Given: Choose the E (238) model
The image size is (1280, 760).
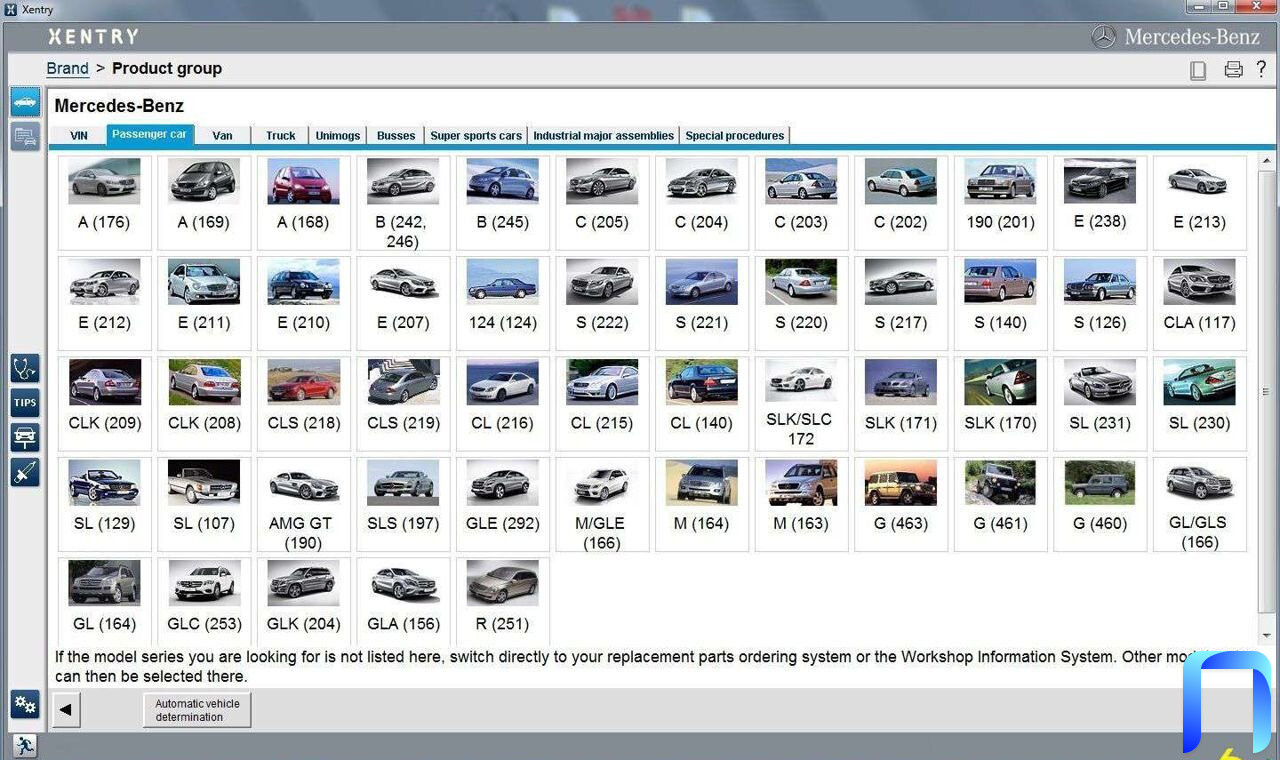Looking at the screenshot, I should pyautogui.click(x=1100, y=203).
